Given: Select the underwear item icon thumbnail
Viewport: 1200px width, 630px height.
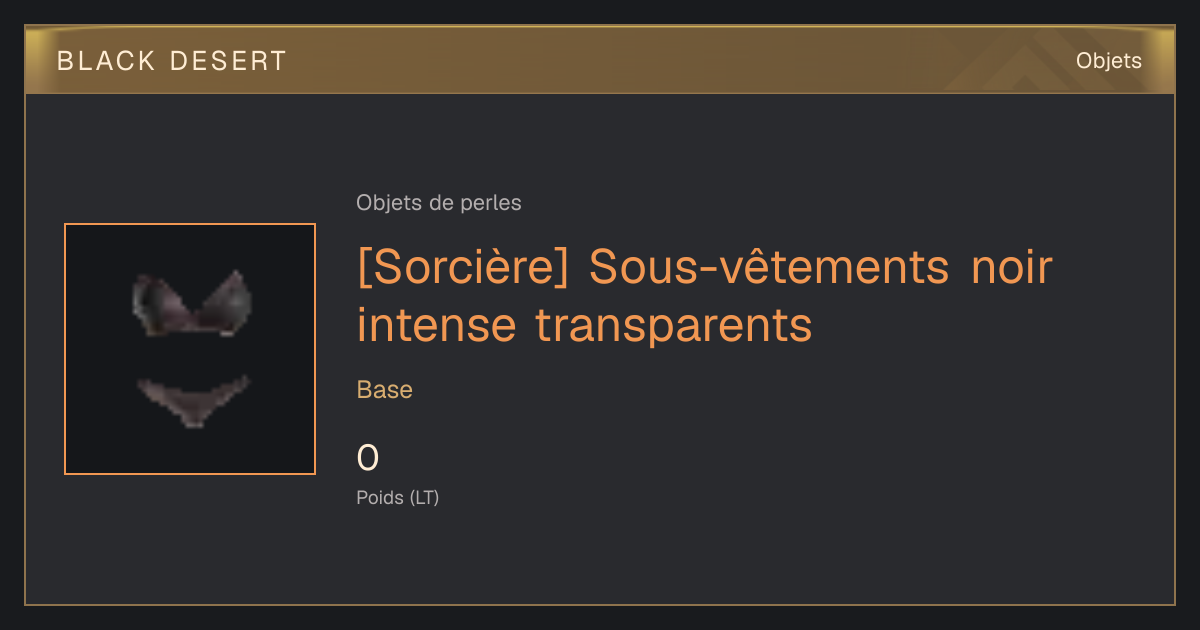Looking at the screenshot, I should click(190, 349).
